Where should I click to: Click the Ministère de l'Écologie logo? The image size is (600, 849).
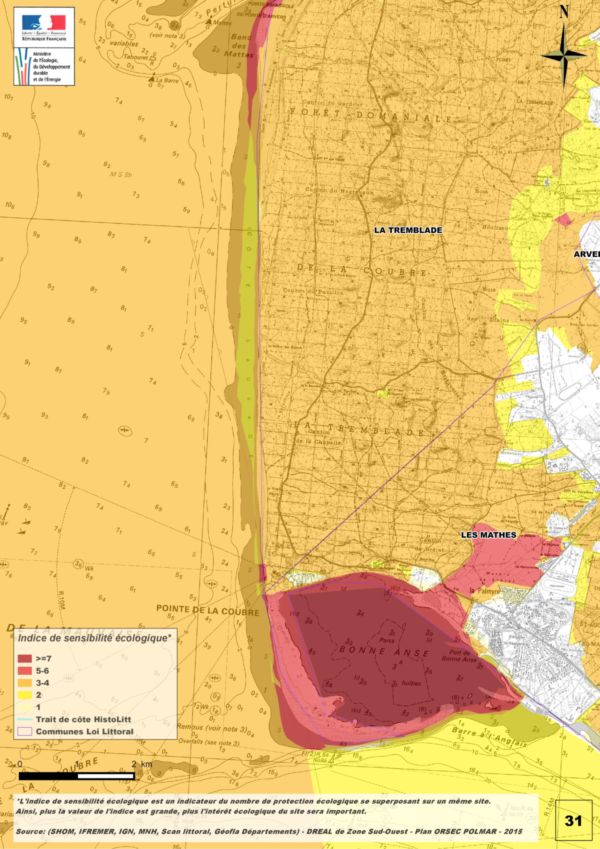point(44,66)
